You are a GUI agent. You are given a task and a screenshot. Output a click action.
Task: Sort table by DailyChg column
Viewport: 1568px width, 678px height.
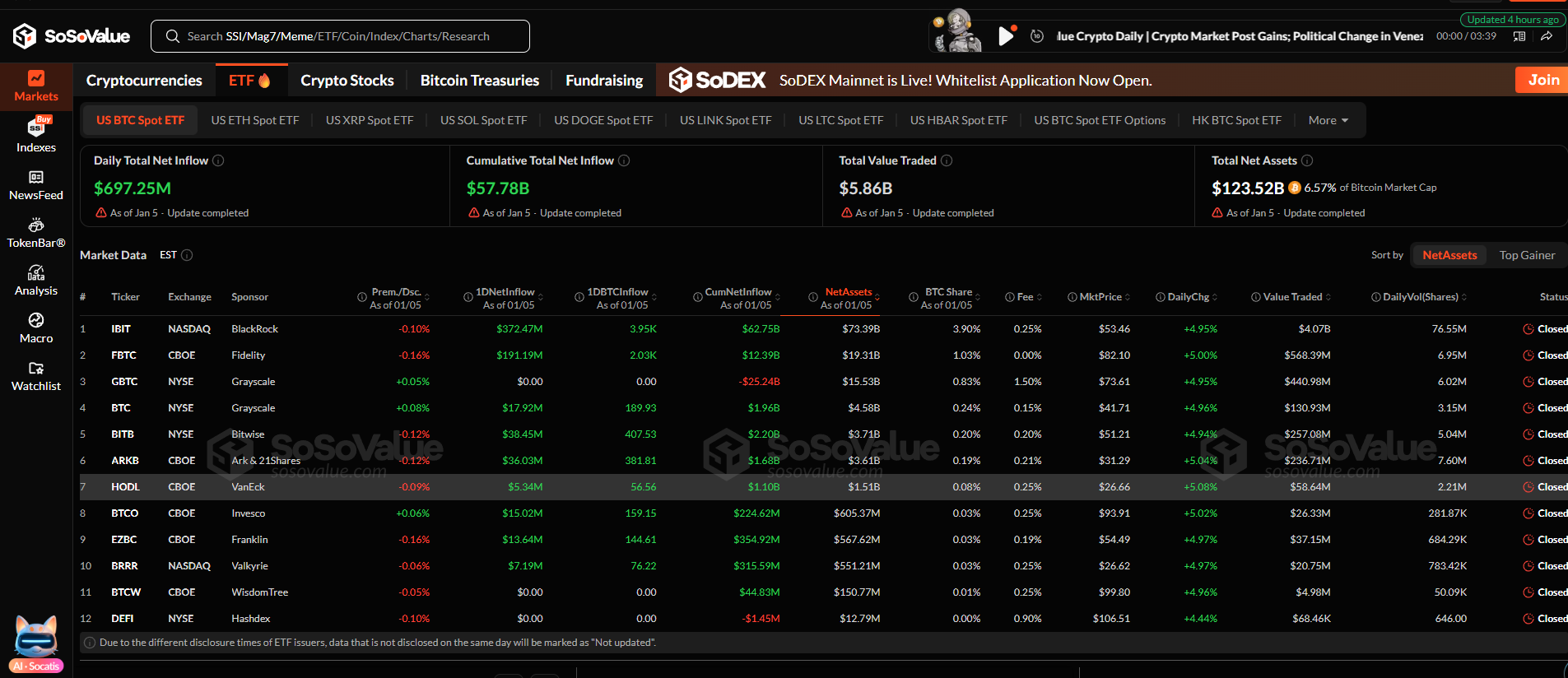(1188, 297)
